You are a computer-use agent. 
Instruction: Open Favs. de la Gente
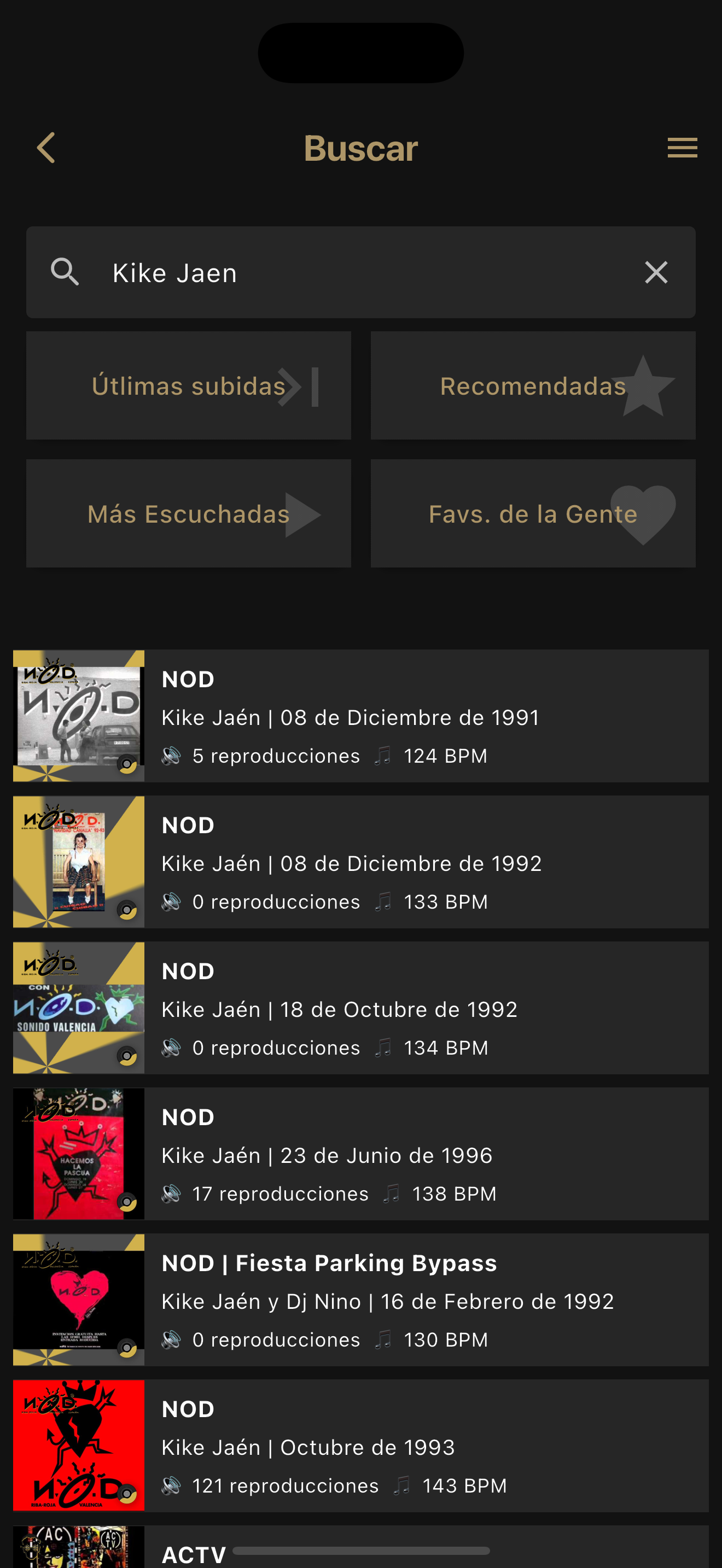point(532,514)
